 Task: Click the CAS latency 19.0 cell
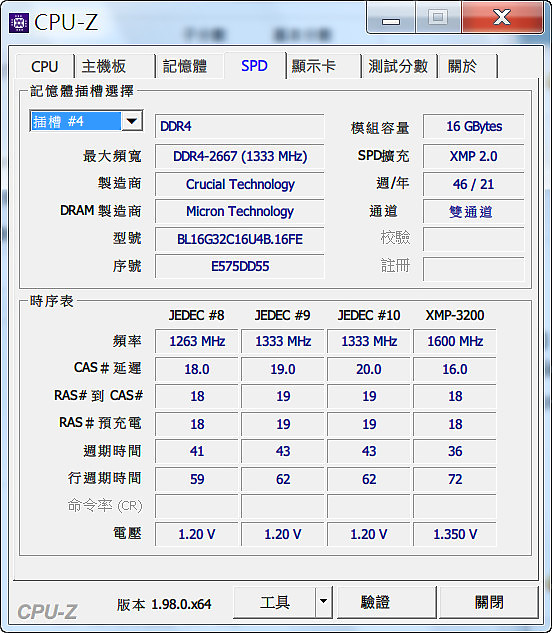(x=283, y=369)
